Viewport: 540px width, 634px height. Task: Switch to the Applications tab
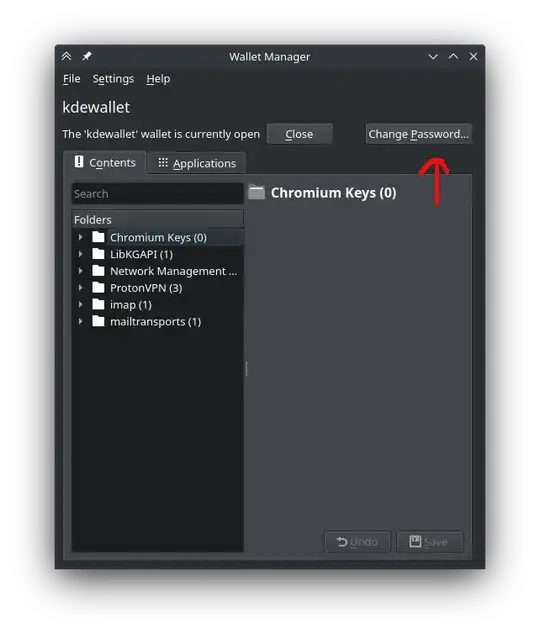196,163
